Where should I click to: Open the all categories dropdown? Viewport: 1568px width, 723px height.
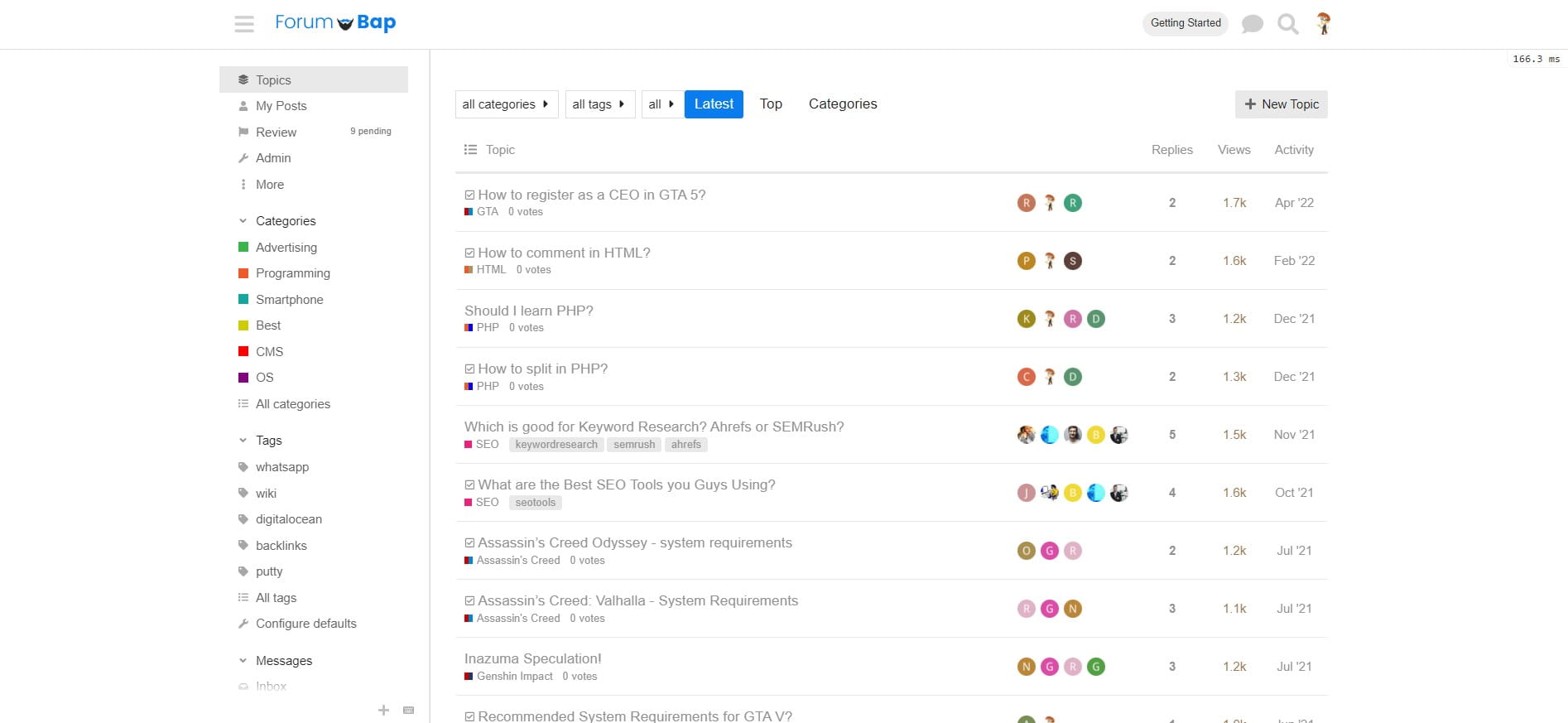tap(506, 104)
